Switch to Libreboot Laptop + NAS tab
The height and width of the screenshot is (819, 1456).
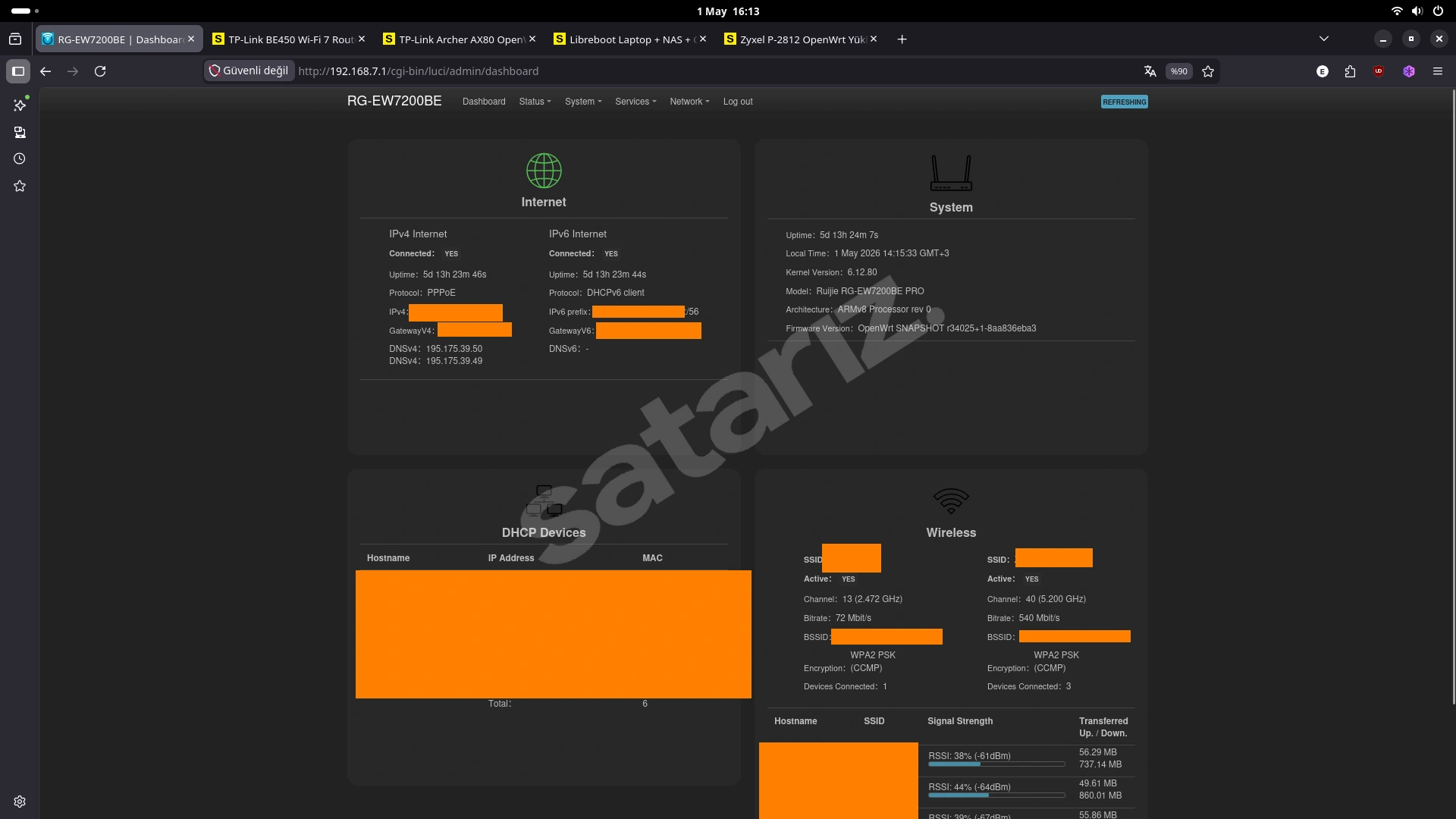630,39
